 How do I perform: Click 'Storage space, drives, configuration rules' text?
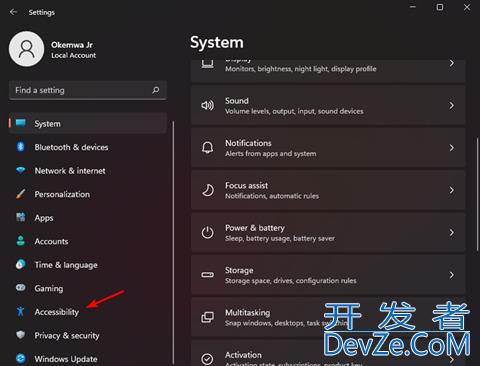[290, 281]
